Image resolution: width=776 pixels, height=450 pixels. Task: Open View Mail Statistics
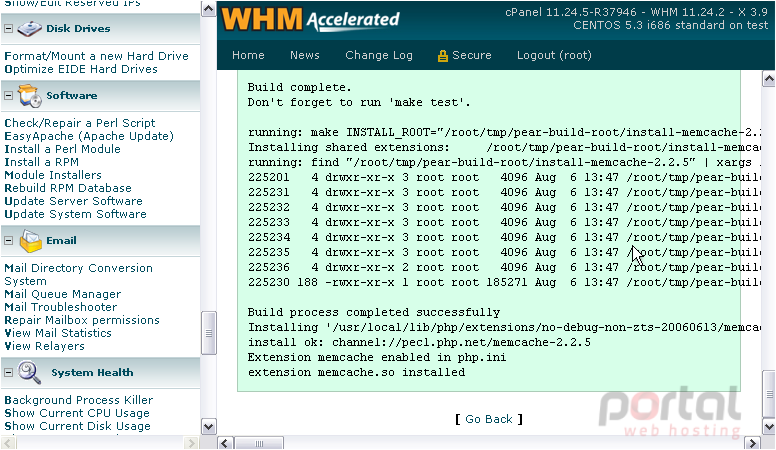[x=58, y=333]
